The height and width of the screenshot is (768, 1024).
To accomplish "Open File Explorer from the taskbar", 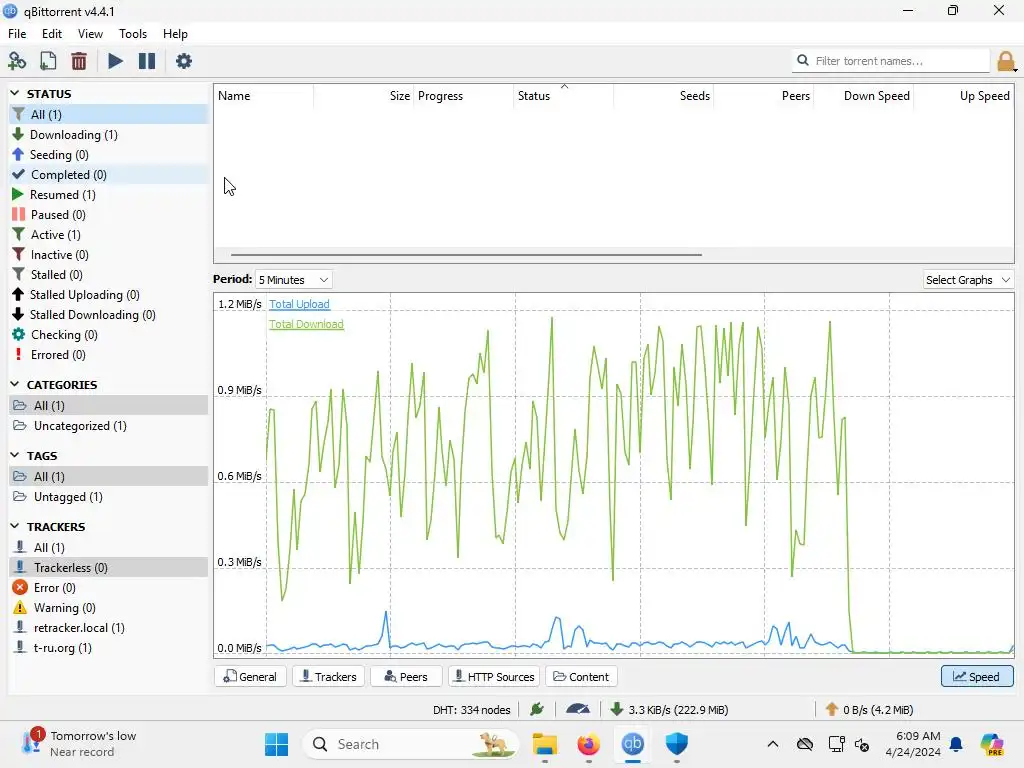I will click(545, 744).
